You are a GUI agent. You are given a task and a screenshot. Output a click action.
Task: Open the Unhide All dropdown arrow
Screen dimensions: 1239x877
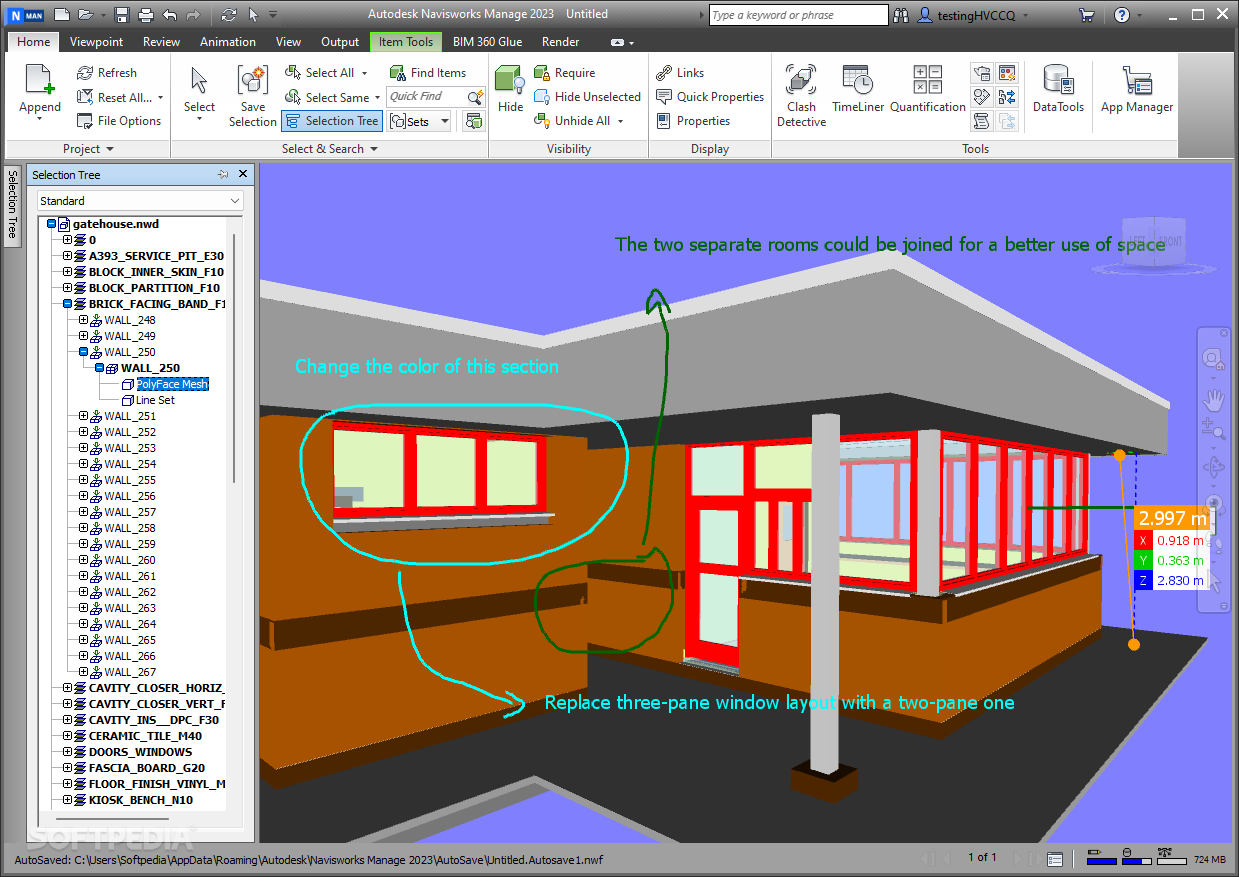(620, 121)
